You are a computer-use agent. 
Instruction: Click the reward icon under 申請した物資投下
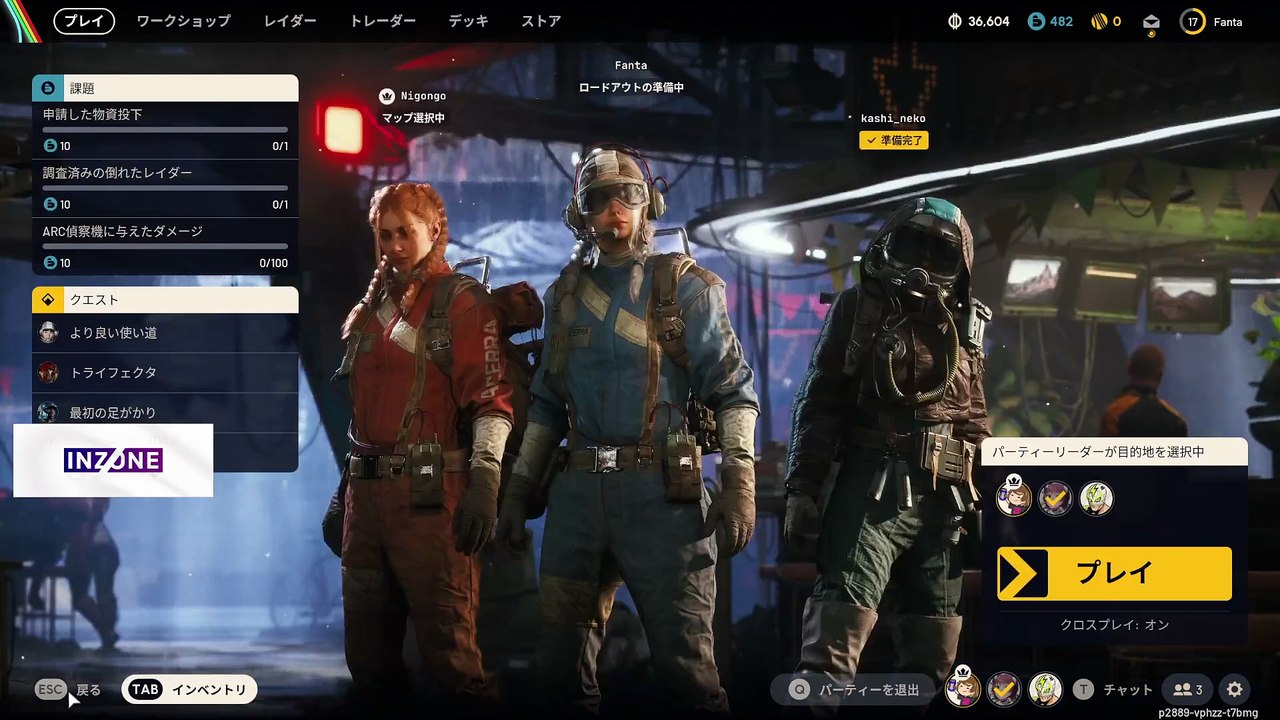click(x=50, y=146)
